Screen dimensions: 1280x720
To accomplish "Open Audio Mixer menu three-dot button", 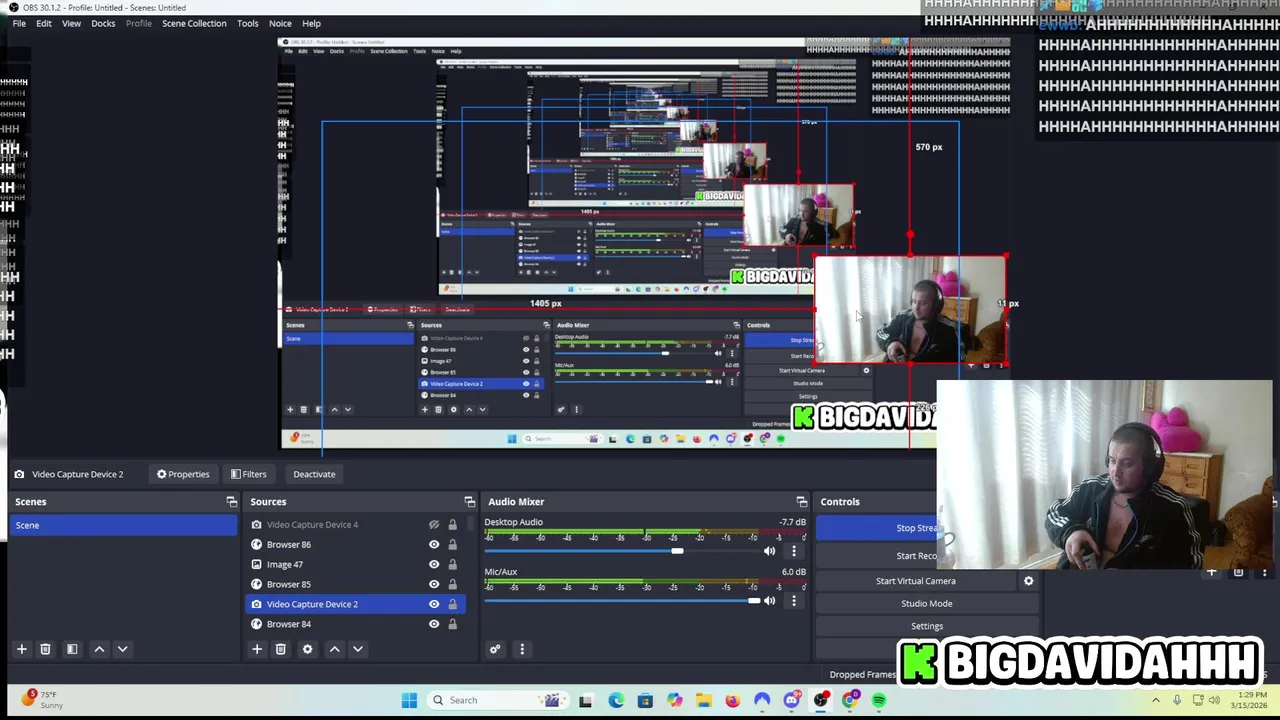I will (522, 649).
